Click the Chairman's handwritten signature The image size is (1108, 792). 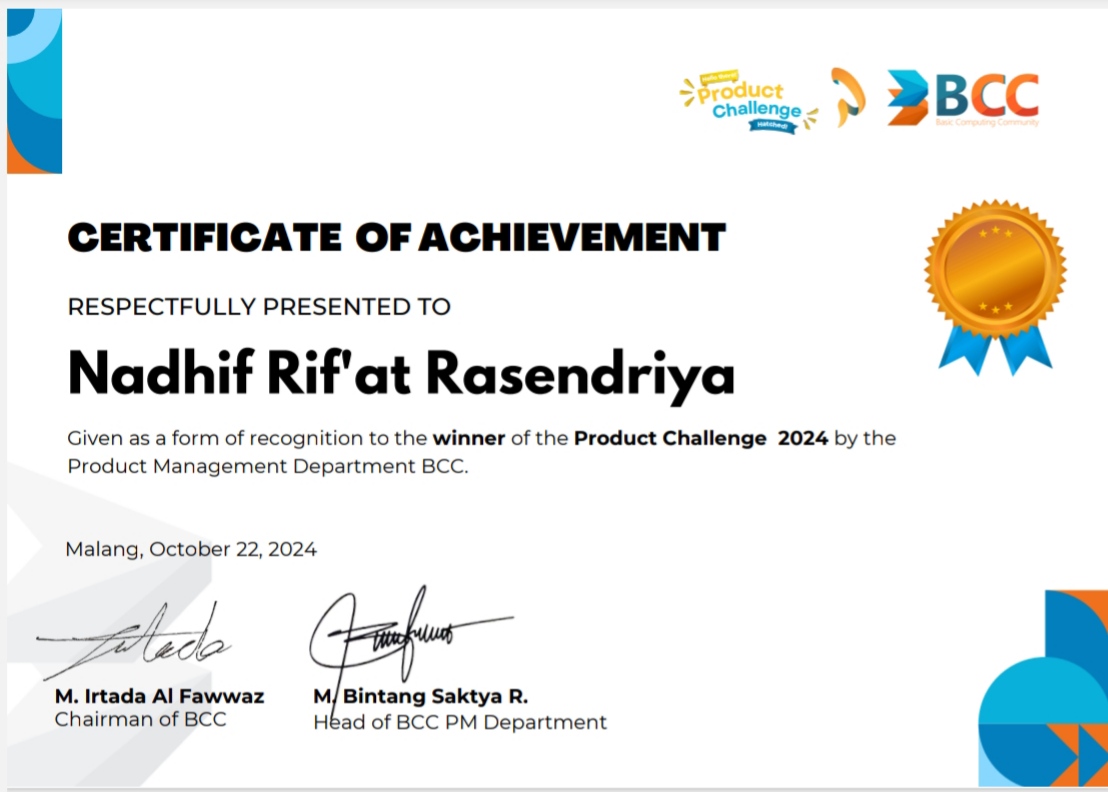pyautogui.click(x=134, y=642)
